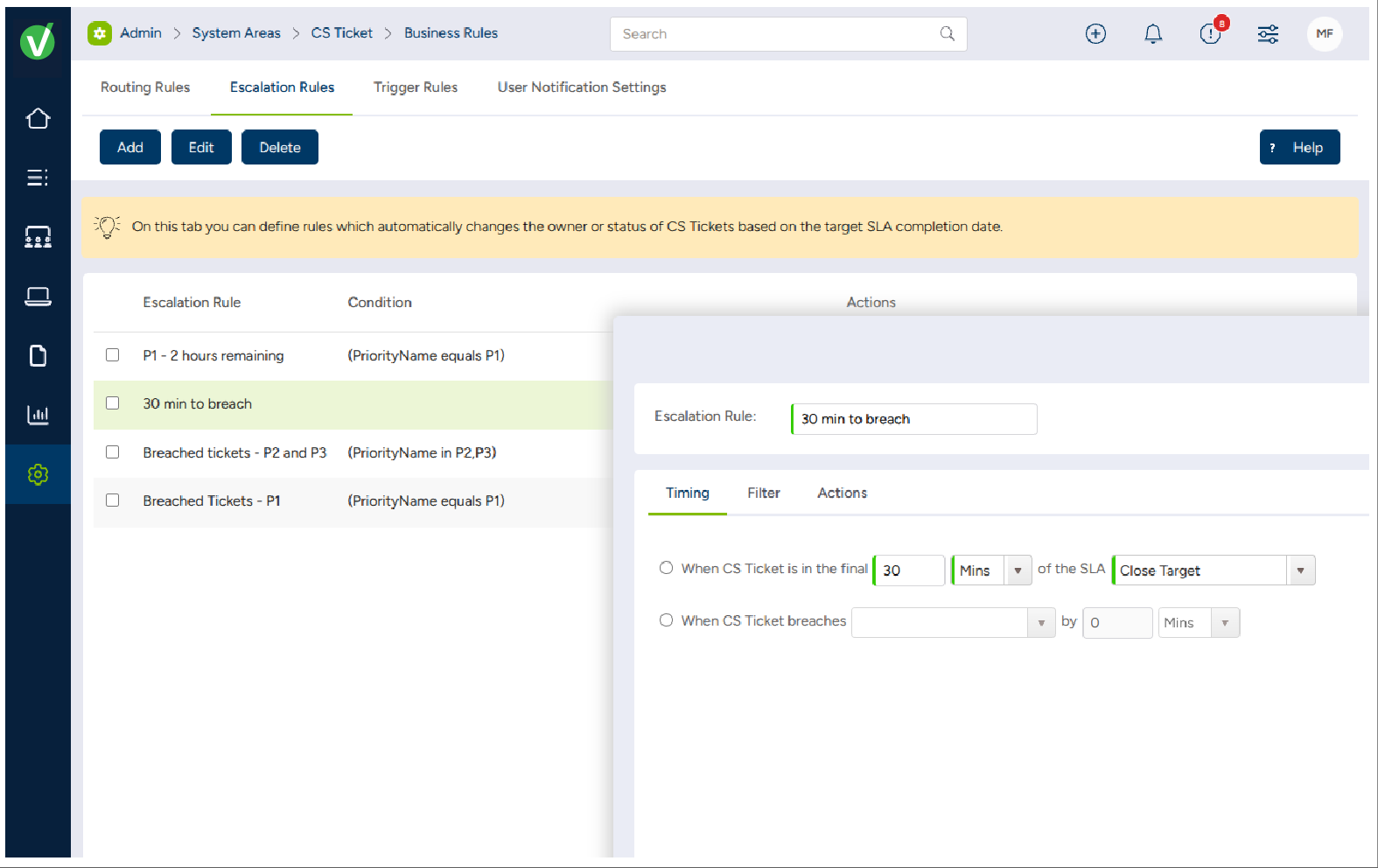Click the Add button
Image resolution: width=1378 pixels, height=868 pixels.
tap(130, 147)
